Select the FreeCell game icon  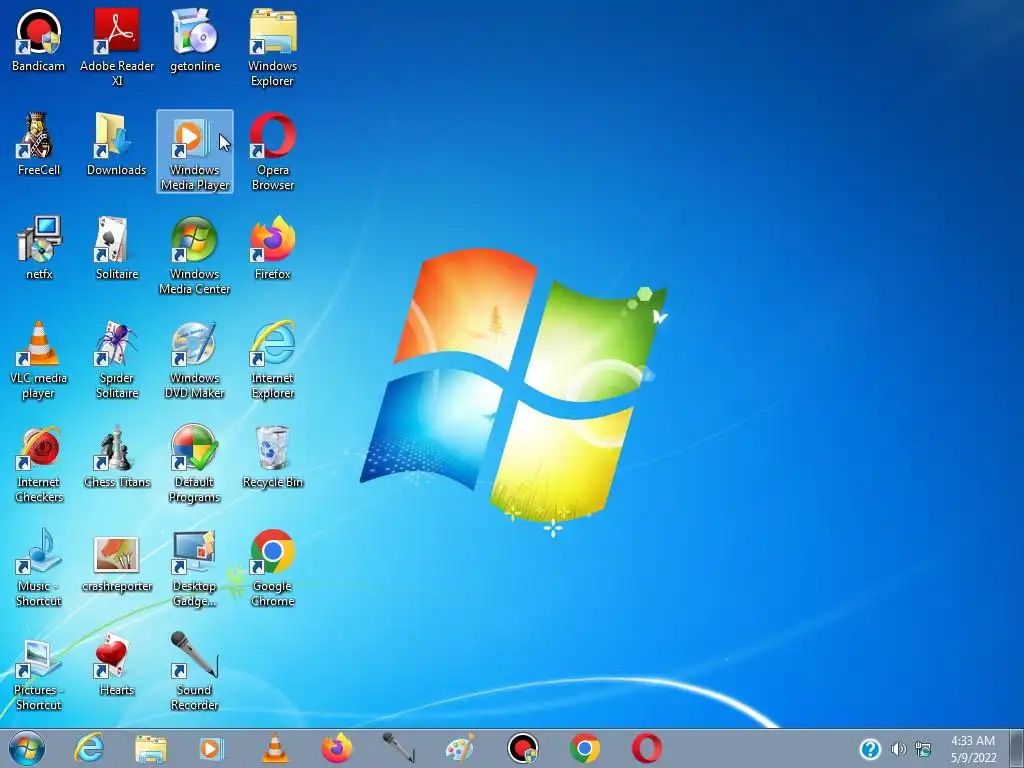click(x=39, y=144)
